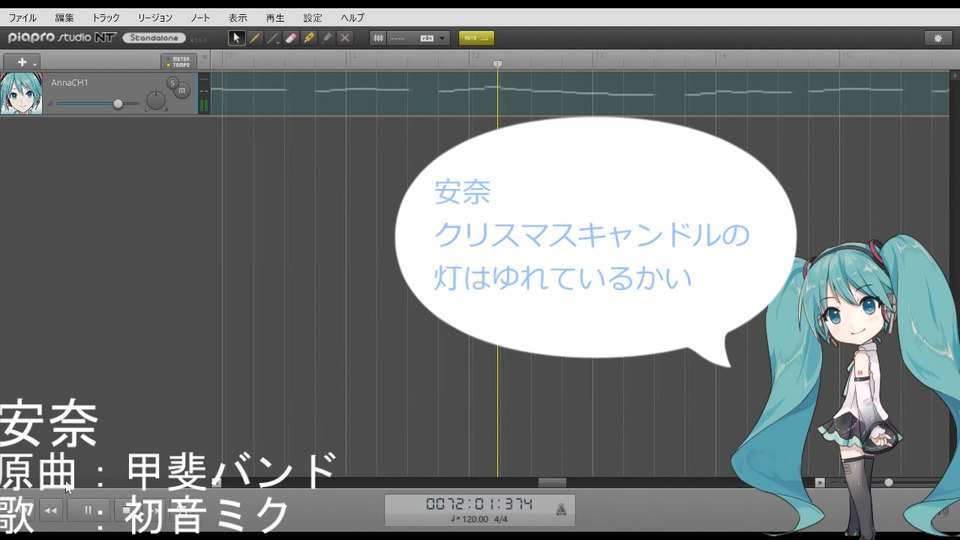Select the yellow highlighter tool
The height and width of the screenshot is (540, 960).
(x=309, y=38)
